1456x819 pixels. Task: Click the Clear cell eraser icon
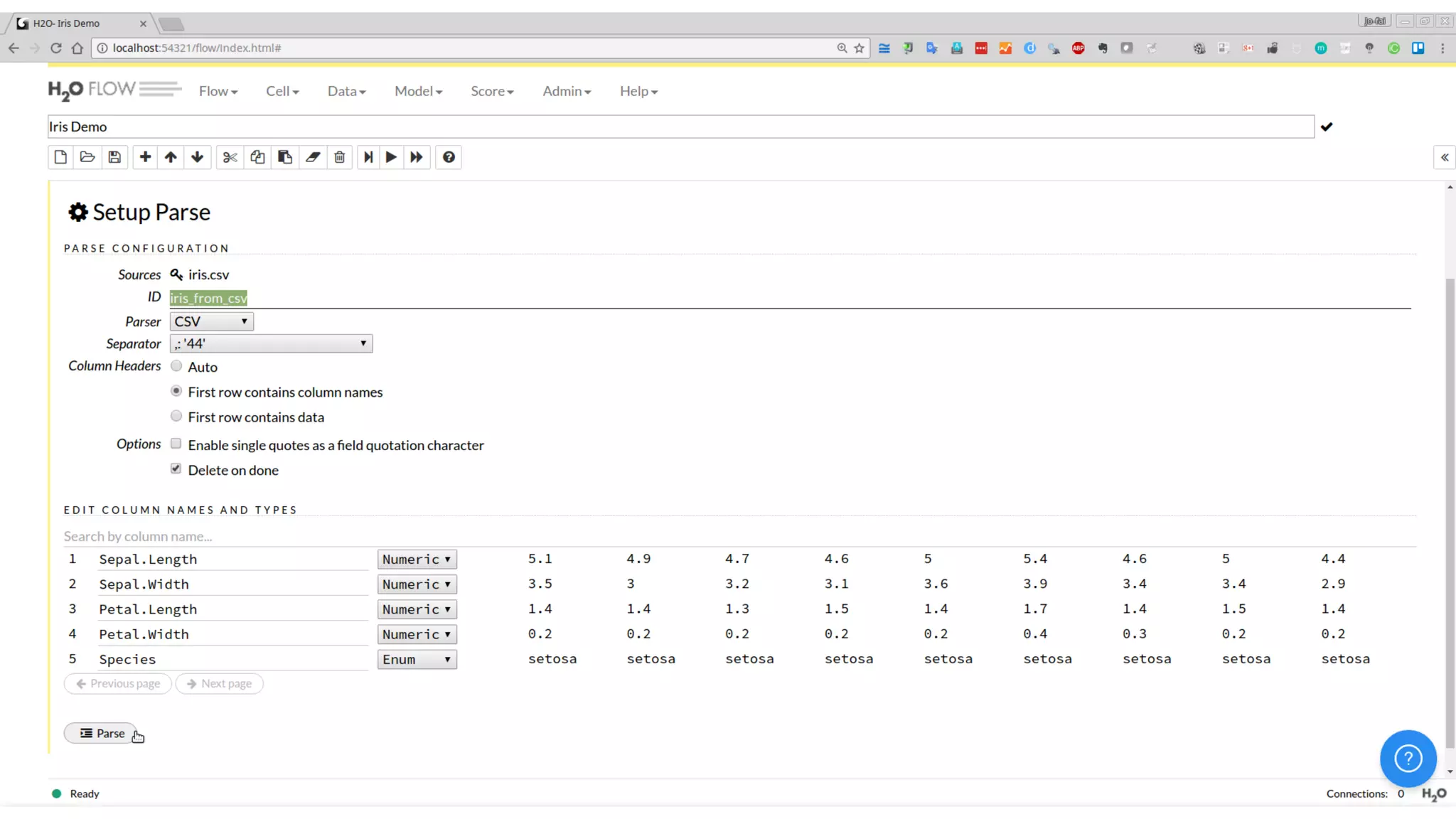coord(313,157)
